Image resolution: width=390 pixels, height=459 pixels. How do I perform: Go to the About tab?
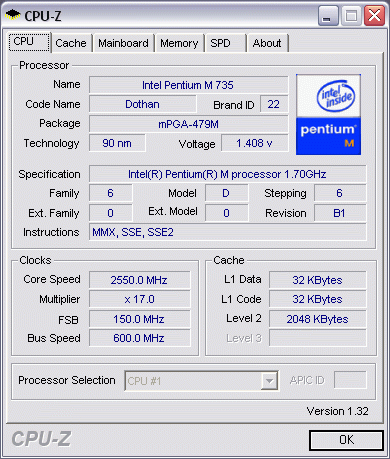tap(267, 43)
